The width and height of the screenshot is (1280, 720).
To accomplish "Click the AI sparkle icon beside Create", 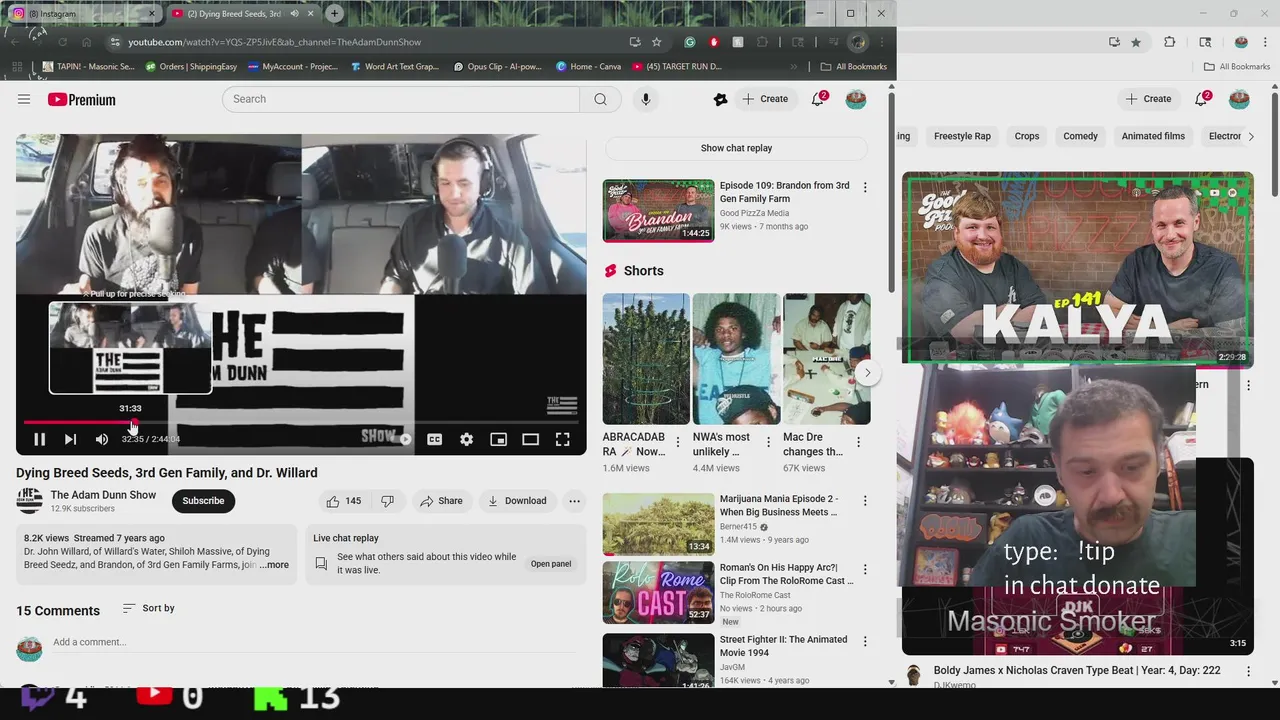I will (720, 99).
